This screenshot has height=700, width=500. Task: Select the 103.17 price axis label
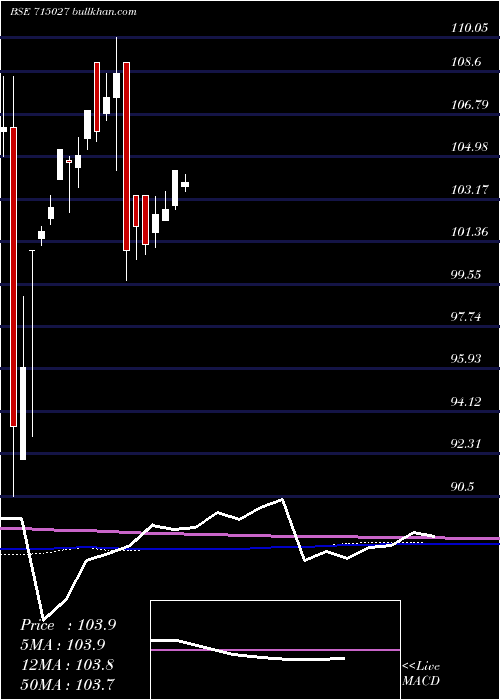(x=470, y=190)
